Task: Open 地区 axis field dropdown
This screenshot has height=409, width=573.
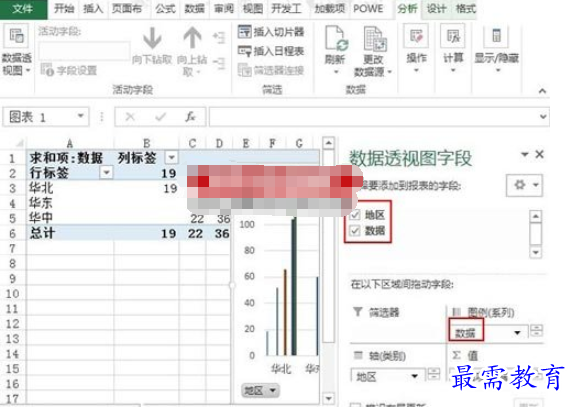Action: click(x=414, y=376)
